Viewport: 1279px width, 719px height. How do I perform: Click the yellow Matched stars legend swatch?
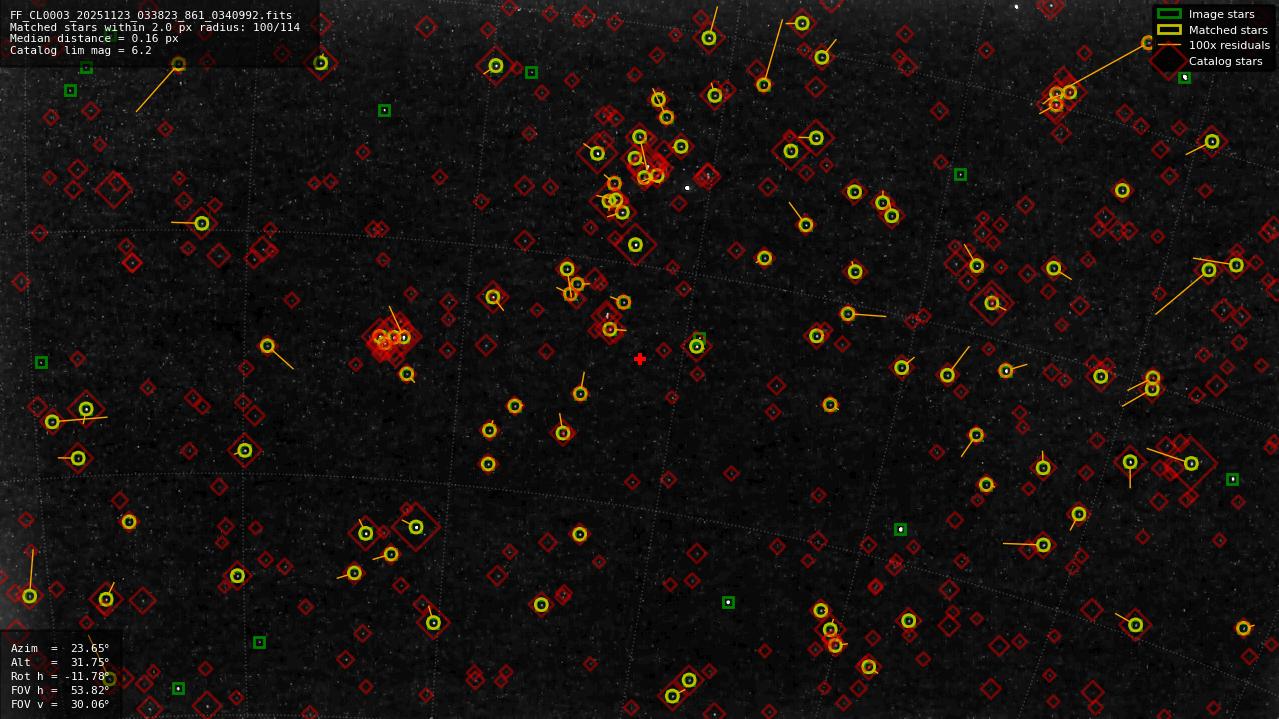(1169, 30)
